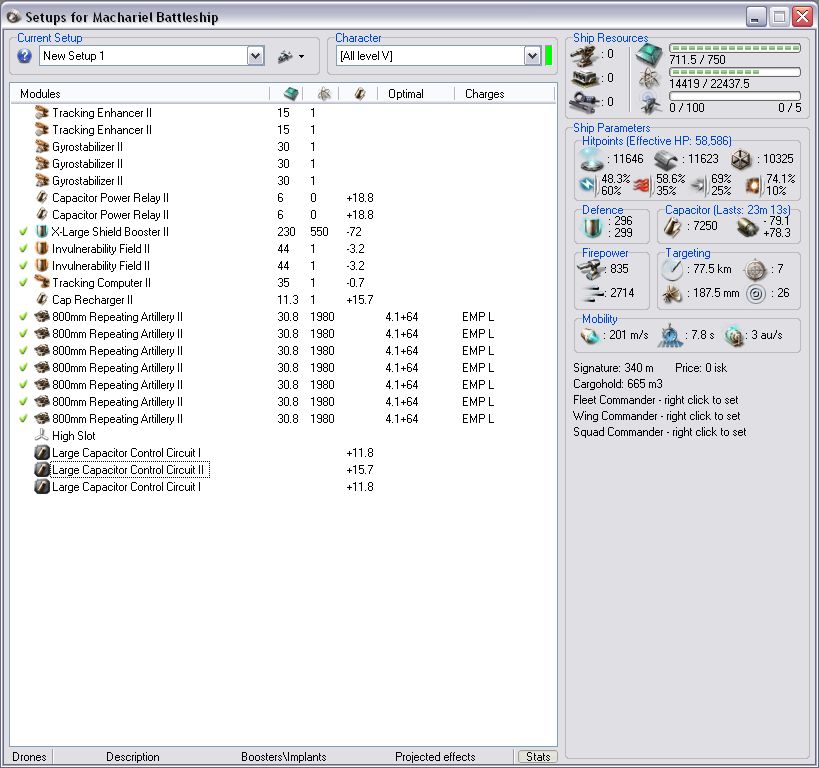Click the sensor strength icon
The height and width of the screenshot is (768, 819).
(x=755, y=294)
